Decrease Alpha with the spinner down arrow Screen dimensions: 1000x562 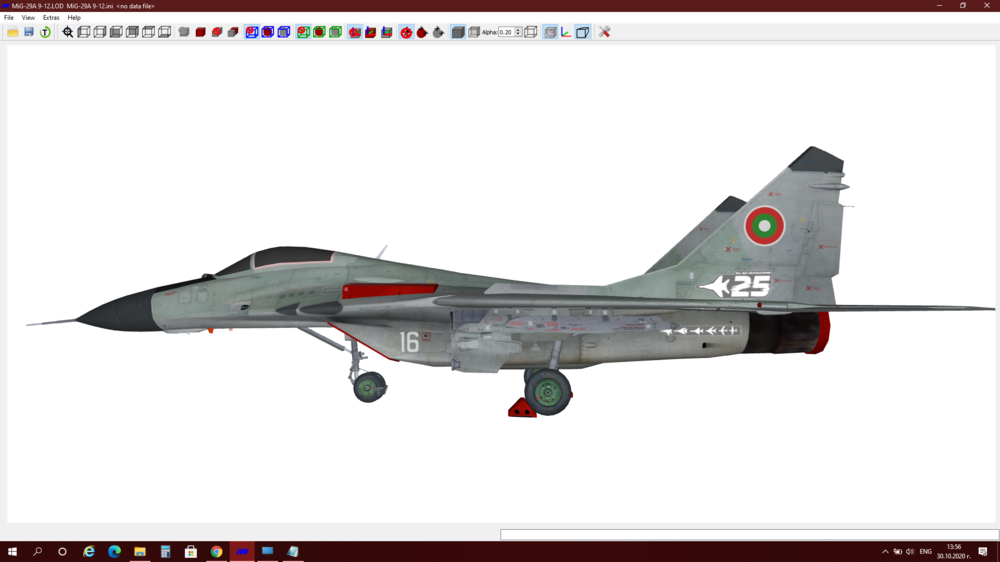point(518,34)
